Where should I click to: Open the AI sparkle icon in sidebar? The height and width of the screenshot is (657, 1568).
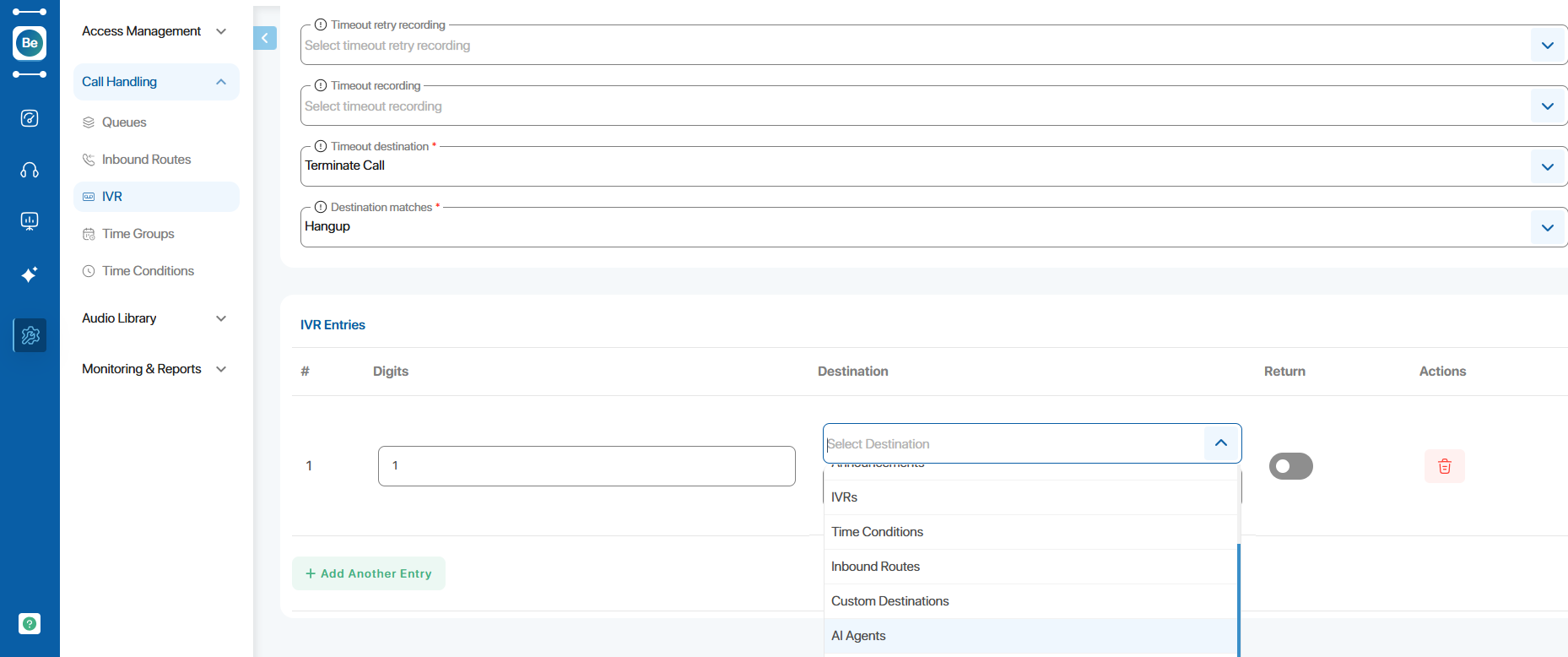[30, 274]
